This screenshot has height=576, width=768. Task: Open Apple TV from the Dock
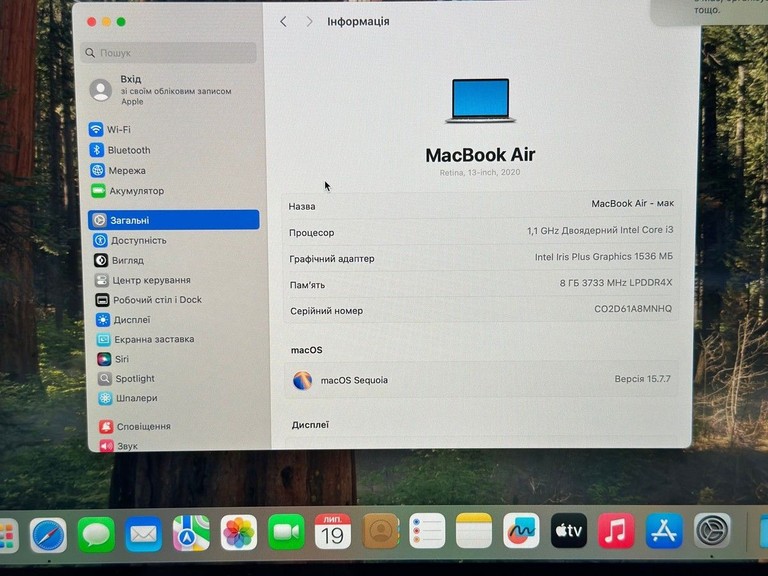tap(569, 530)
